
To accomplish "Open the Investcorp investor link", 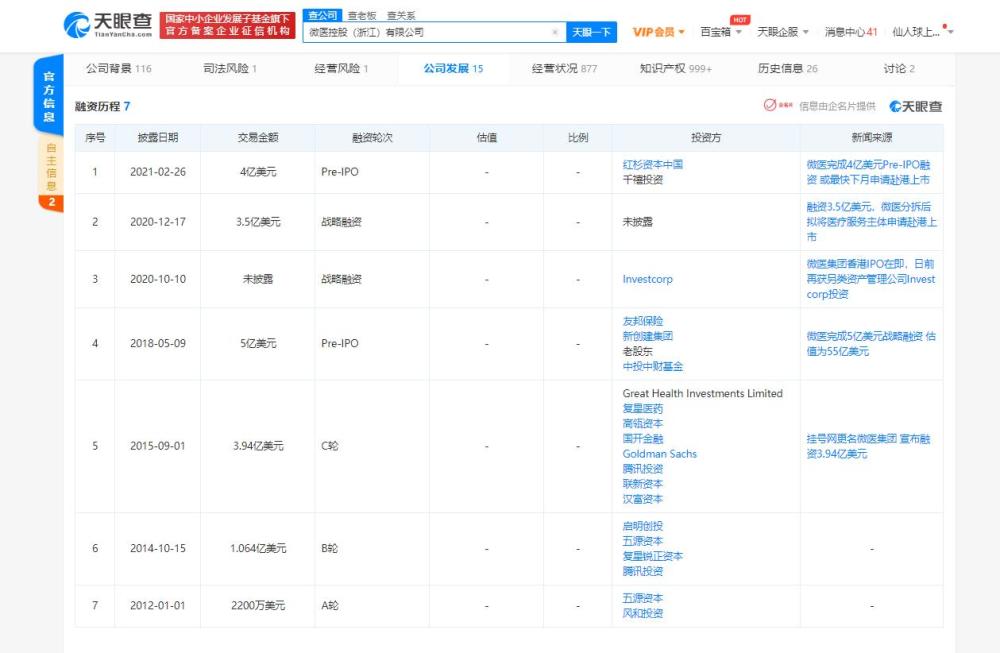I will pos(647,279).
